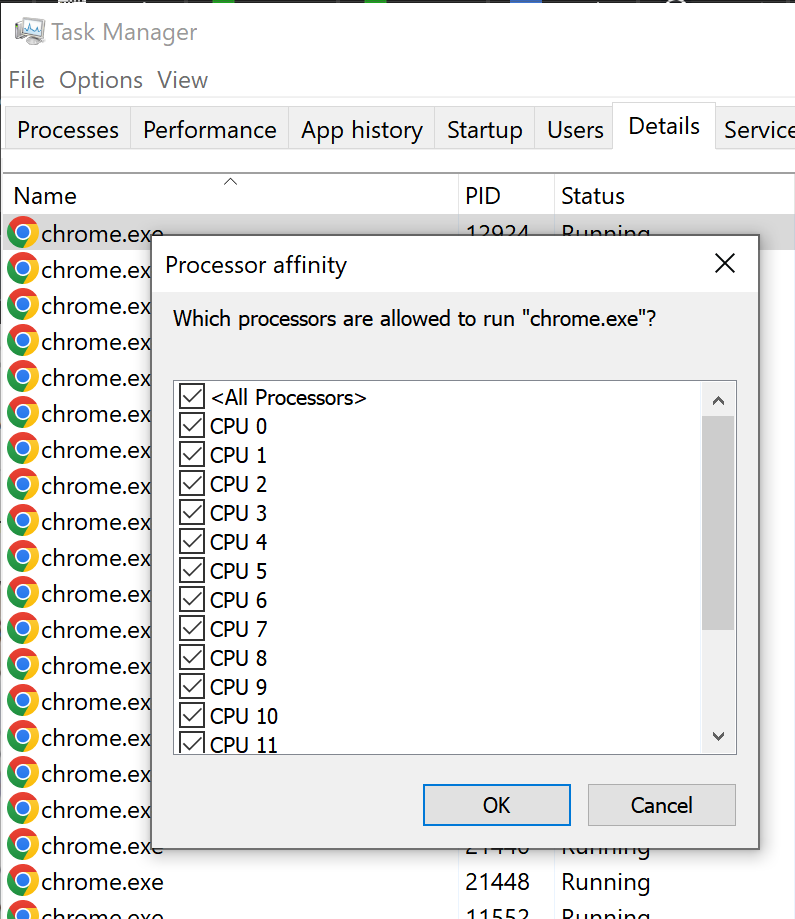Sort processes by the PID column header

tap(483, 196)
